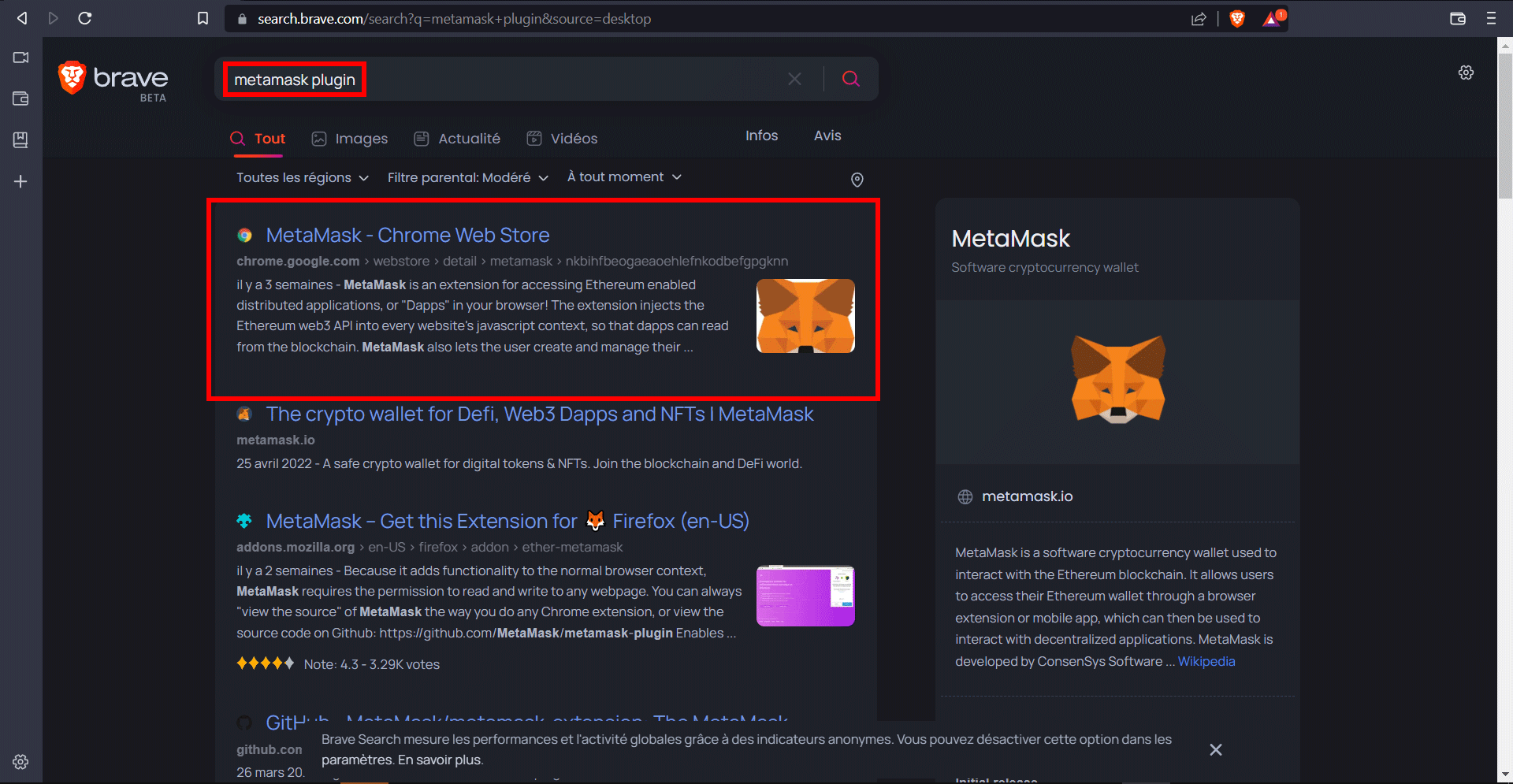Viewport: 1513px width, 784px height.
Task: Click the chrome.google.com breadcrumb
Action: point(298,261)
